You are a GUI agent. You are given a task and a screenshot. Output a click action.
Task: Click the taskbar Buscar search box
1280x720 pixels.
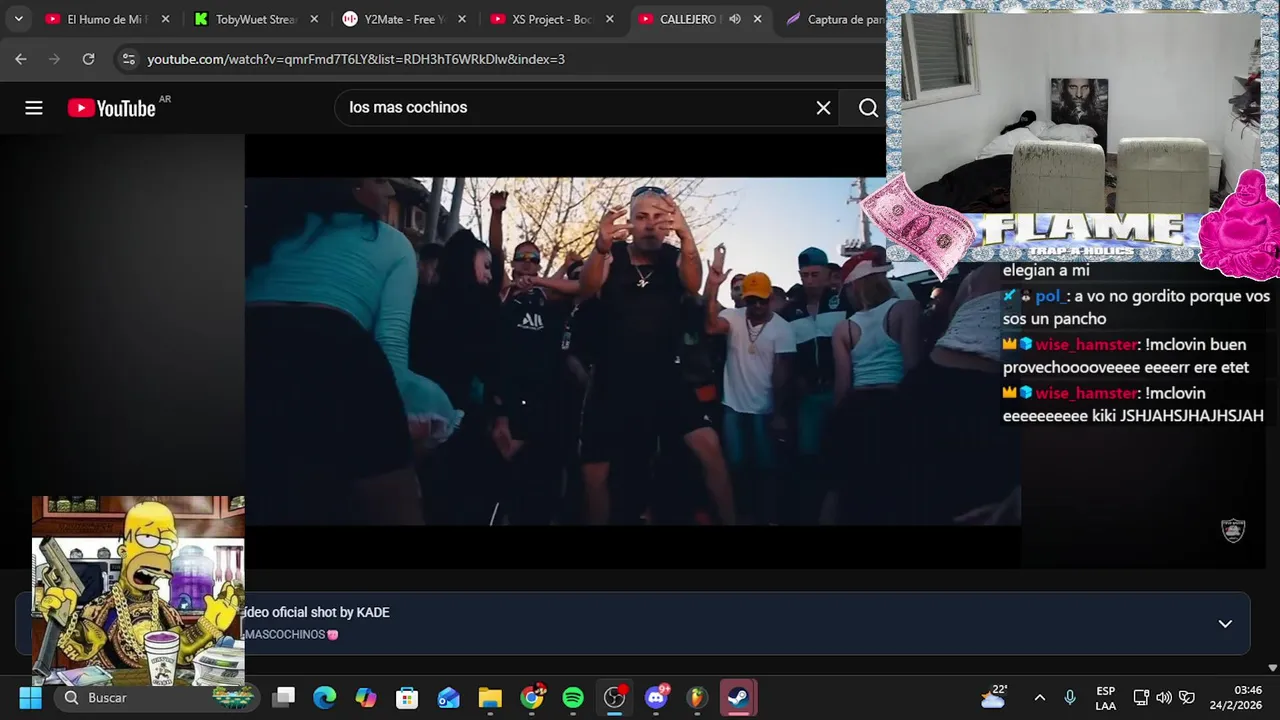(155, 697)
